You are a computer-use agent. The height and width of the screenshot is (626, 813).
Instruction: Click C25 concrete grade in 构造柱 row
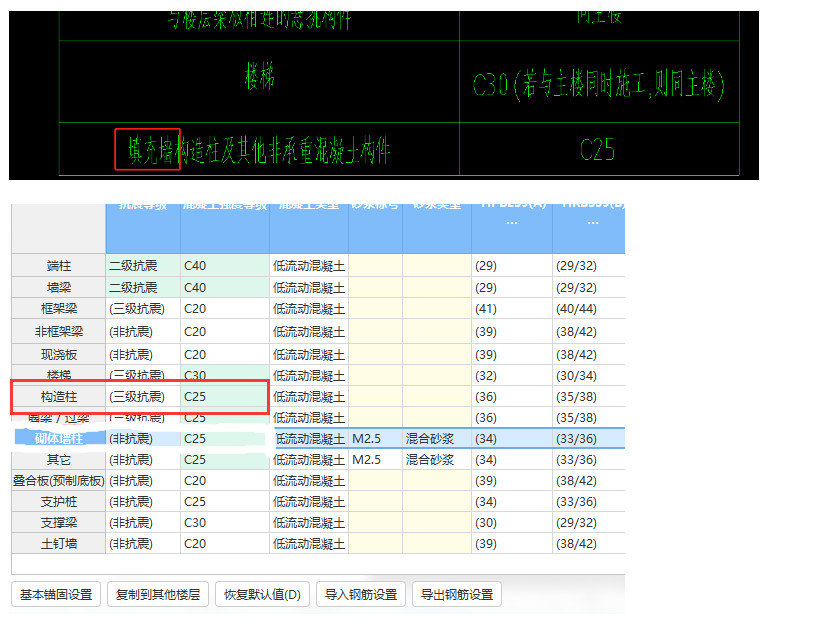coord(225,397)
